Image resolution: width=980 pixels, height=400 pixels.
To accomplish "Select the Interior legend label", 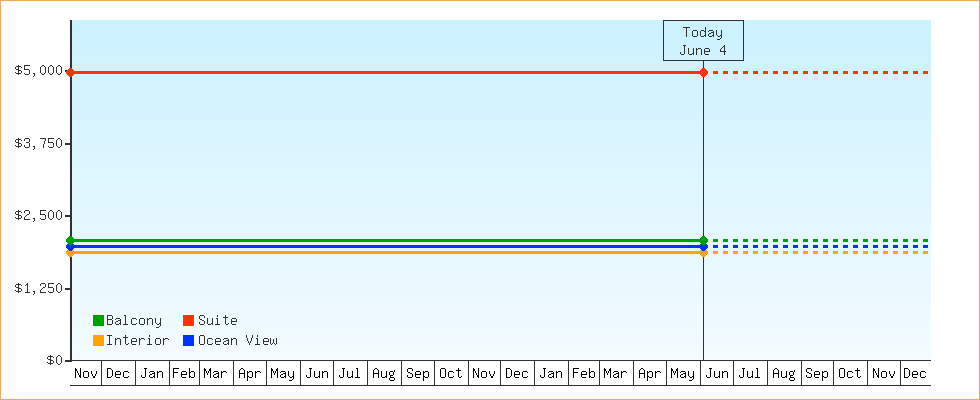I will click(x=138, y=341).
